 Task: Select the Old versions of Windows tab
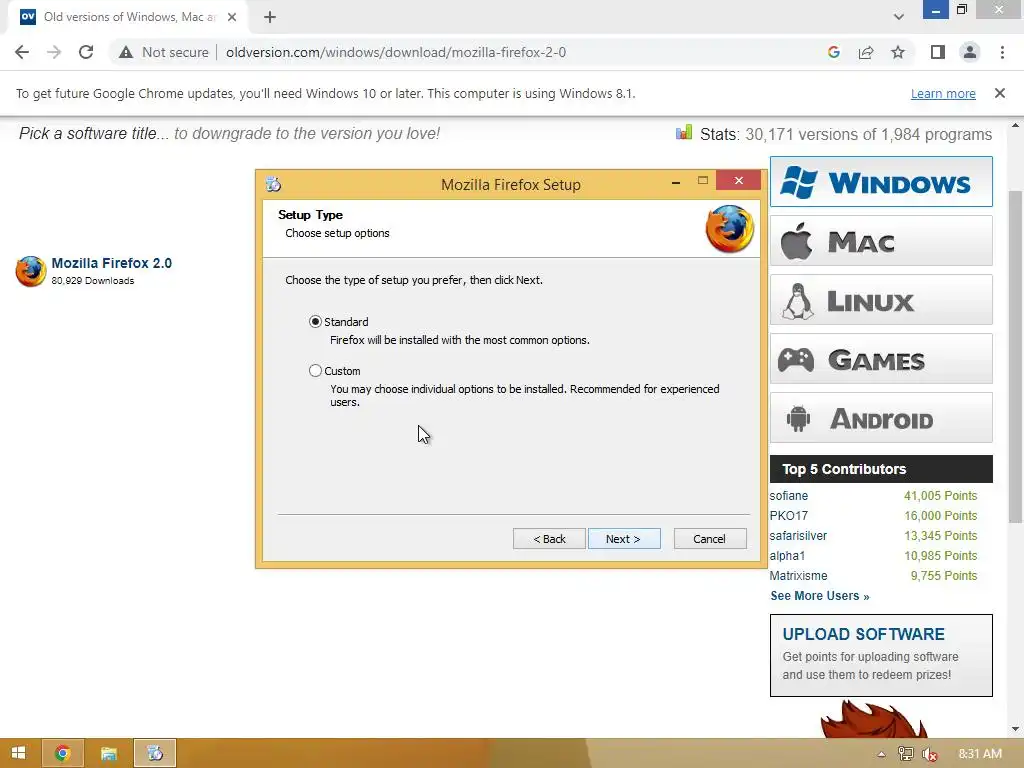129,17
